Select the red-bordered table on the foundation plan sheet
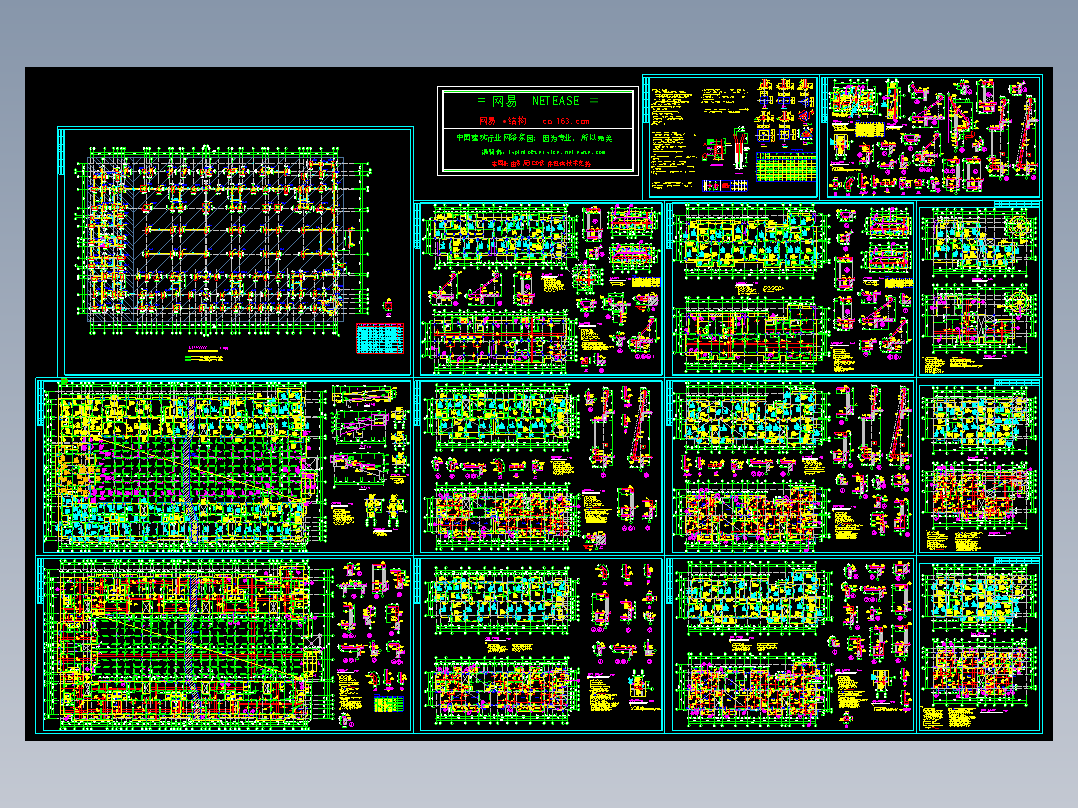This screenshot has width=1078, height=808. click(x=380, y=338)
